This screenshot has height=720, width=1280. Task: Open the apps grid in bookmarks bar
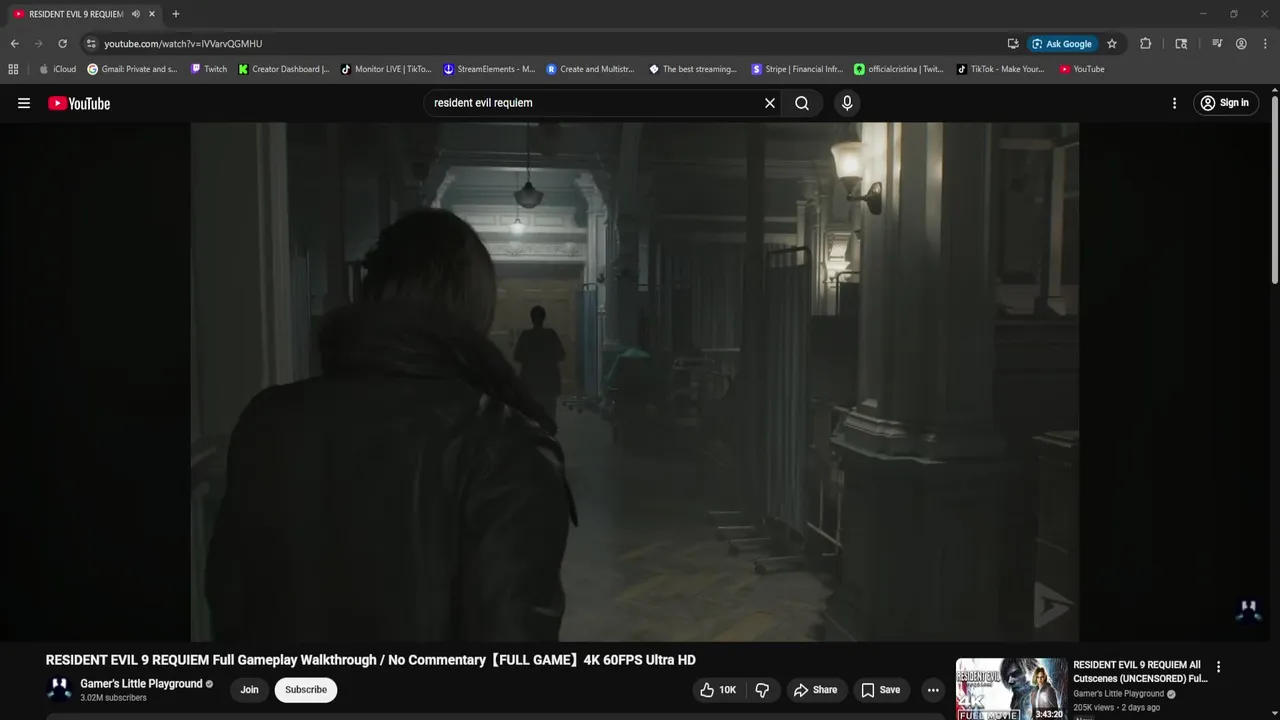click(x=13, y=69)
